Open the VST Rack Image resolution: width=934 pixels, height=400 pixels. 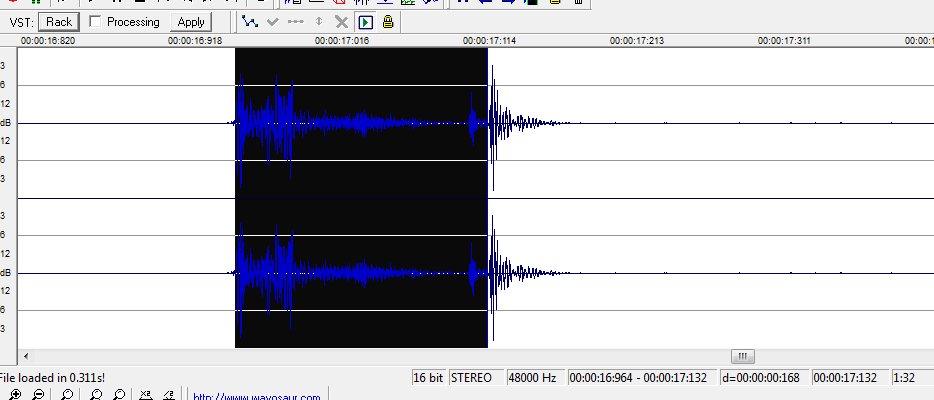[x=58, y=22]
